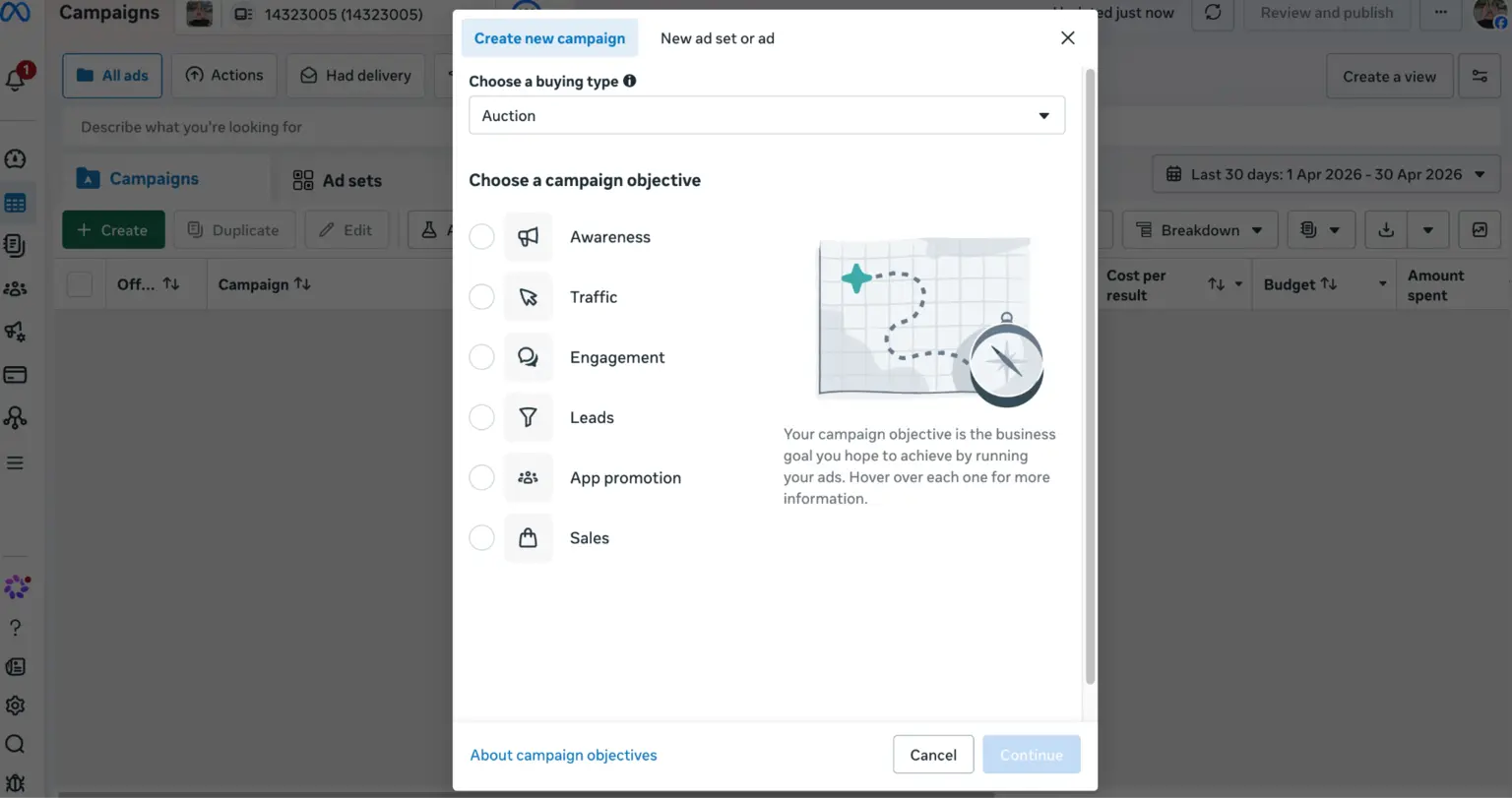Select the Engagement objective radio button

(x=481, y=357)
